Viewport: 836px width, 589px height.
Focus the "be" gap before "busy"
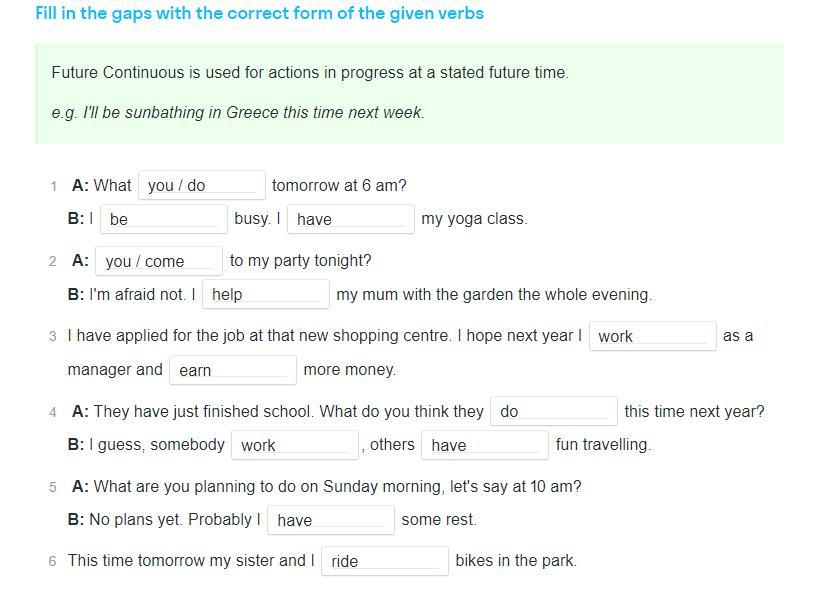[x=164, y=219]
